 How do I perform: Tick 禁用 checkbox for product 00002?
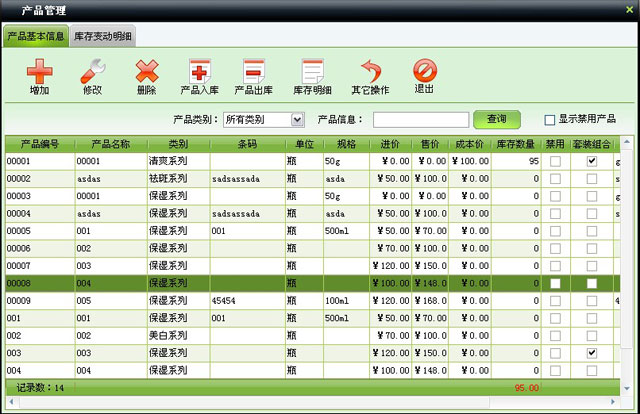(555, 178)
